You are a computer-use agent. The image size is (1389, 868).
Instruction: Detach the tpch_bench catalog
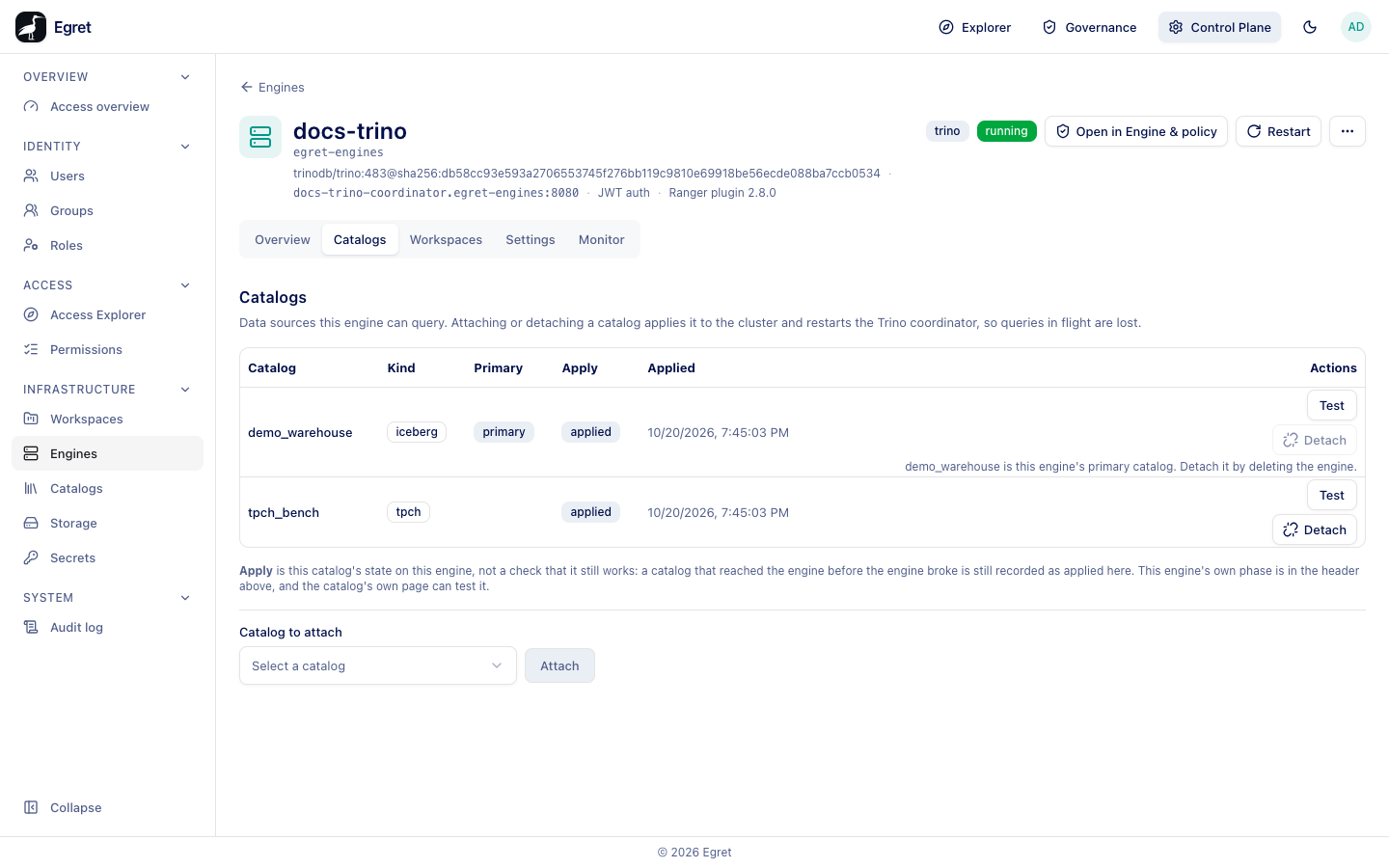(x=1315, y=530)
